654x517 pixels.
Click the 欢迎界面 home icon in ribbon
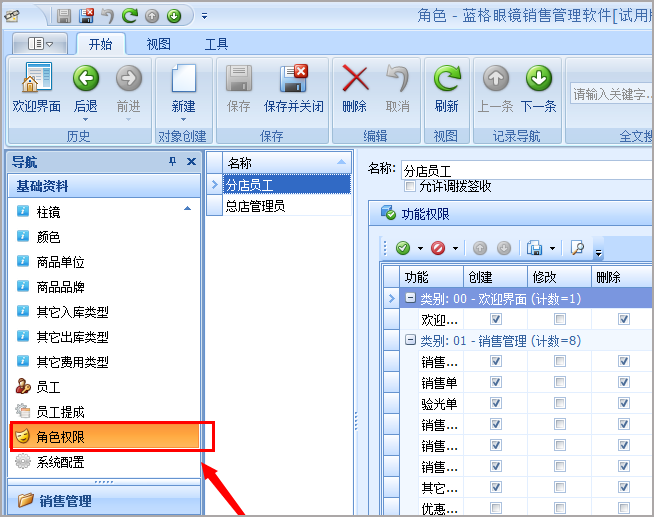36,78
